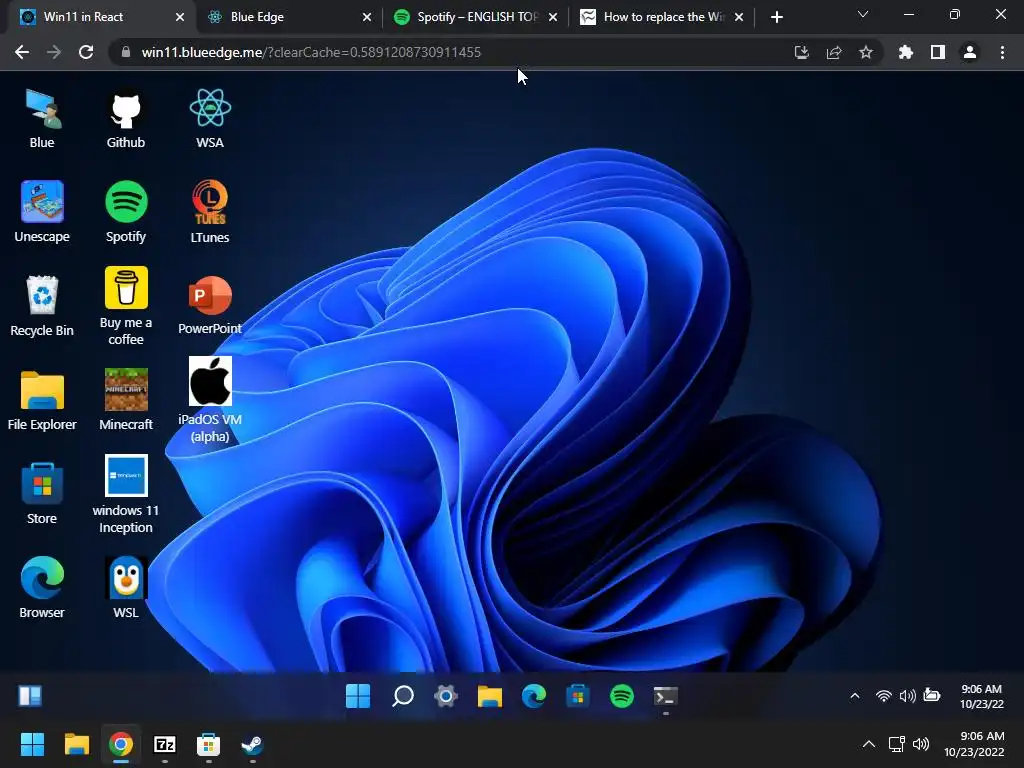
Task: Open the Recycle Bin
Action: pyautogui.click(x=42, y=306)
